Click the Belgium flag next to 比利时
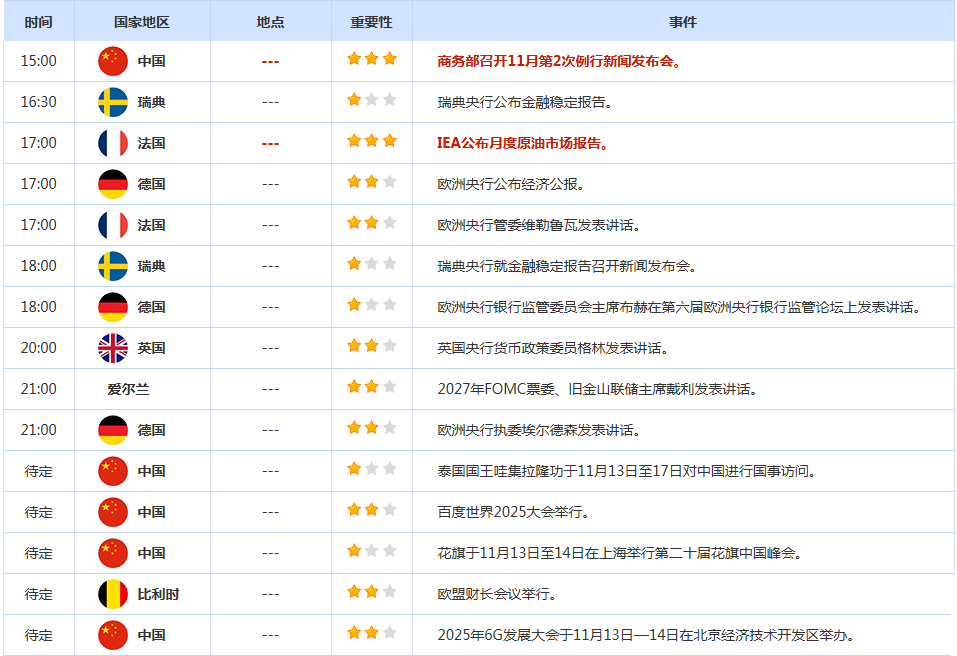Image resolution: width=957 pixels, height=656 pixels. click(x=113, y=594)
